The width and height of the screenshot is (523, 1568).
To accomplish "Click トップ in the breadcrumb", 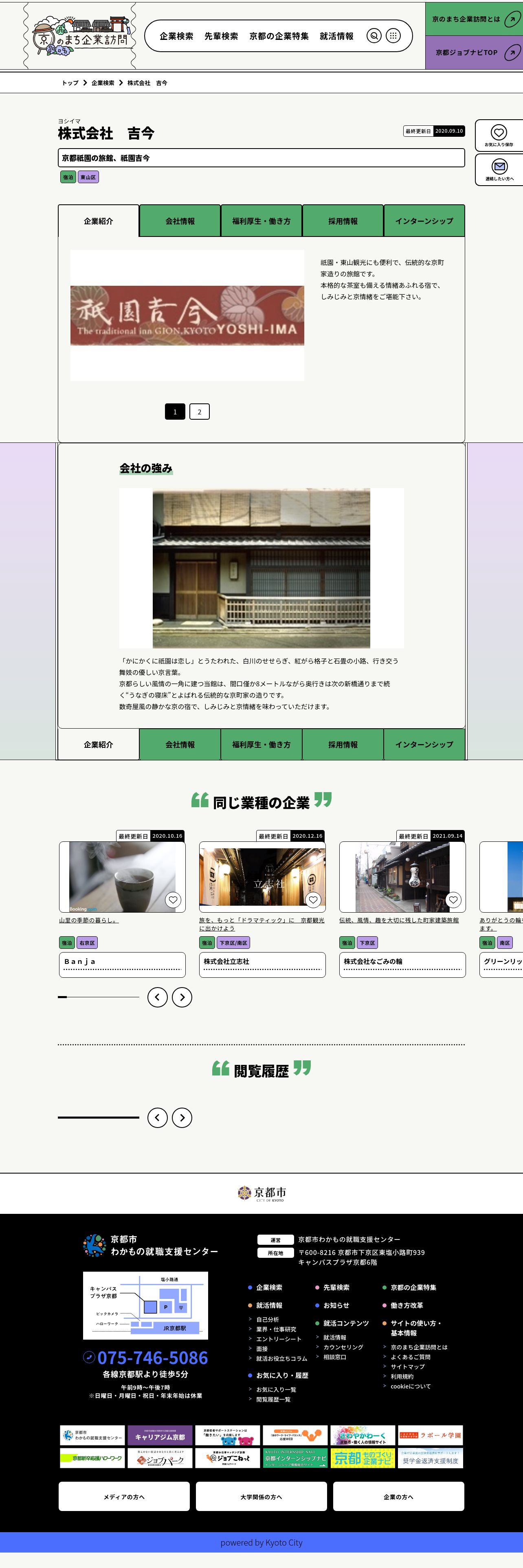I will 70,83.
